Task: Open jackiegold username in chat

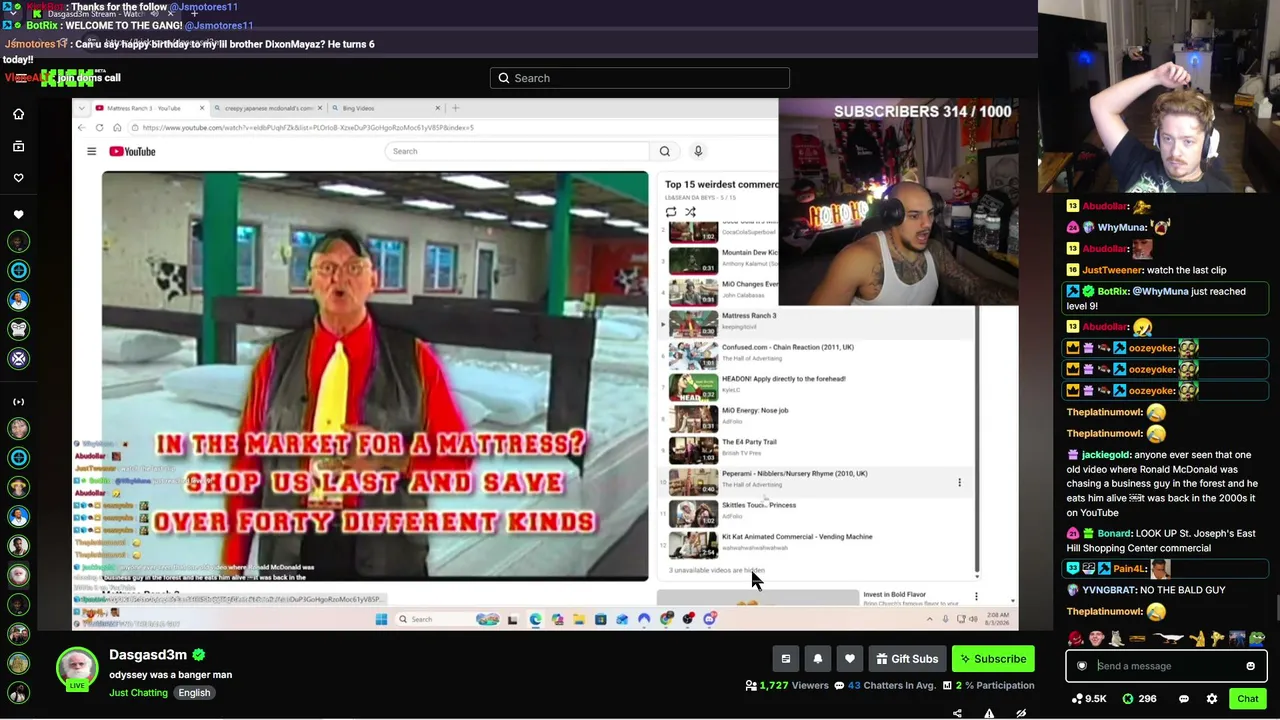Action: pos(1105,455)
